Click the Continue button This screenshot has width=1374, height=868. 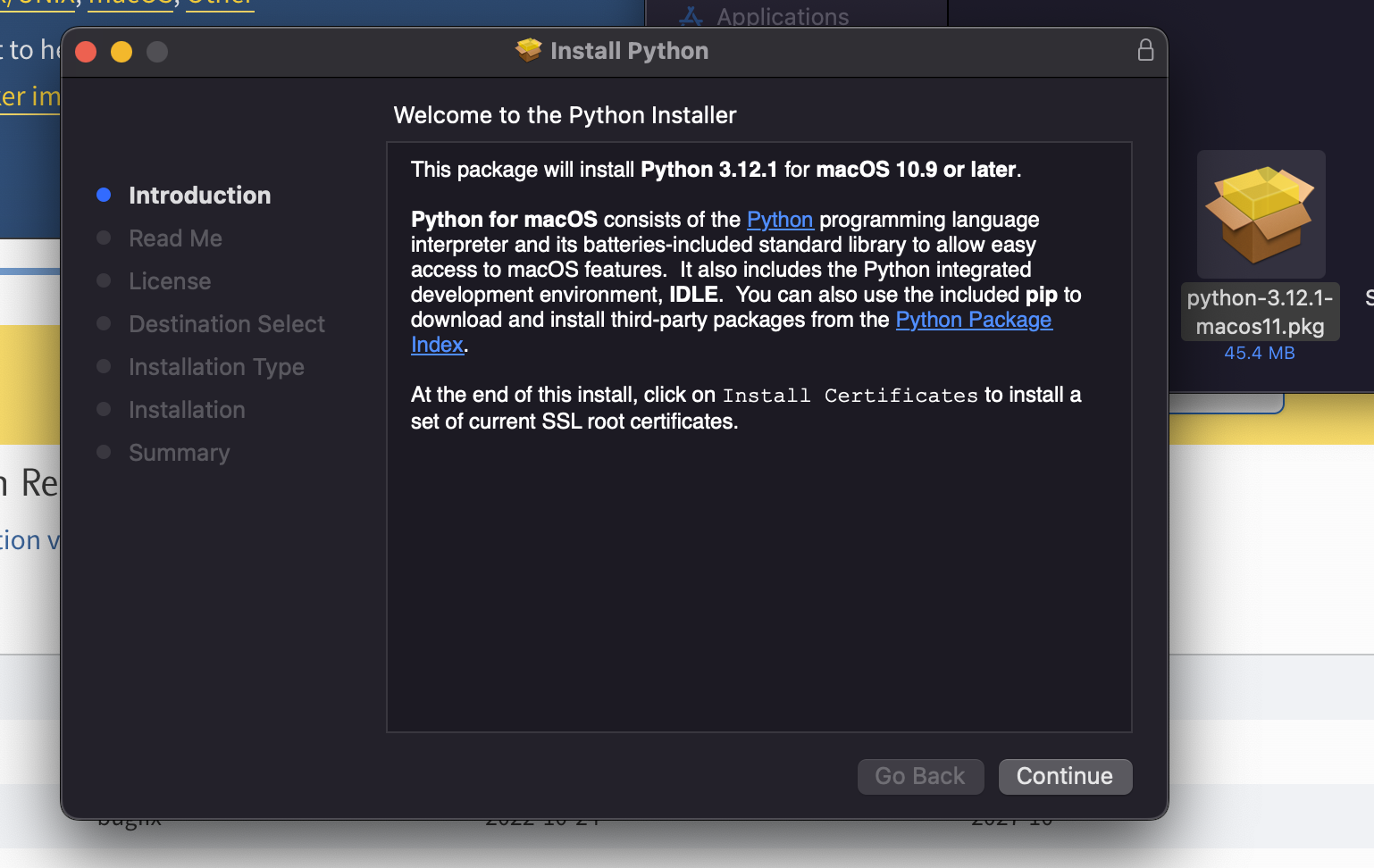(x=1065, y=776)
